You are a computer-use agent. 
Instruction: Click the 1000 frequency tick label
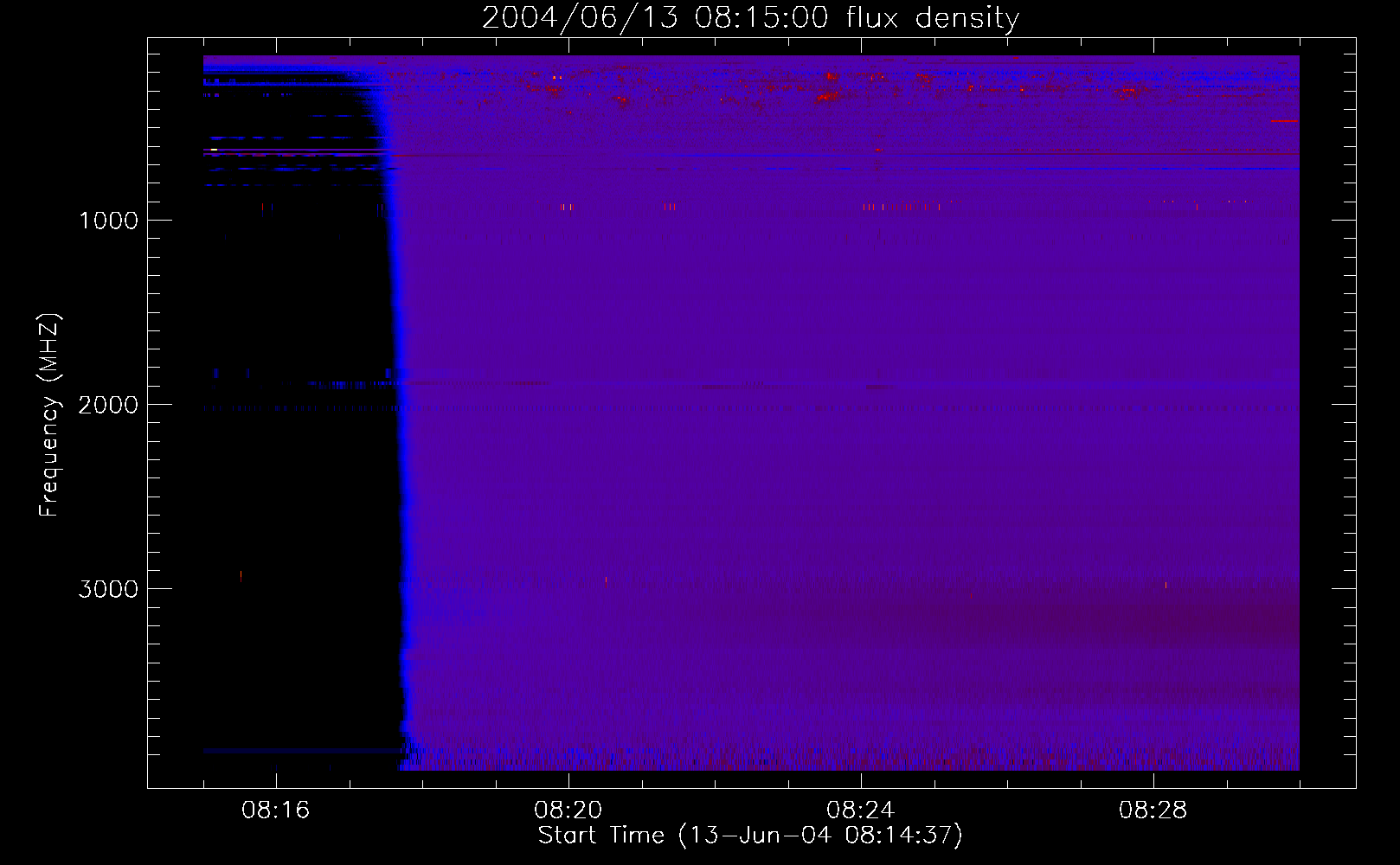[x=108, y=221]
